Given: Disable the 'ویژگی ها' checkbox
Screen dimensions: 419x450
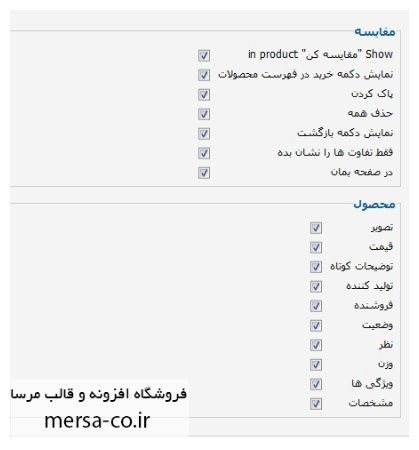Looking at the screenshot, I should (316, 384).
